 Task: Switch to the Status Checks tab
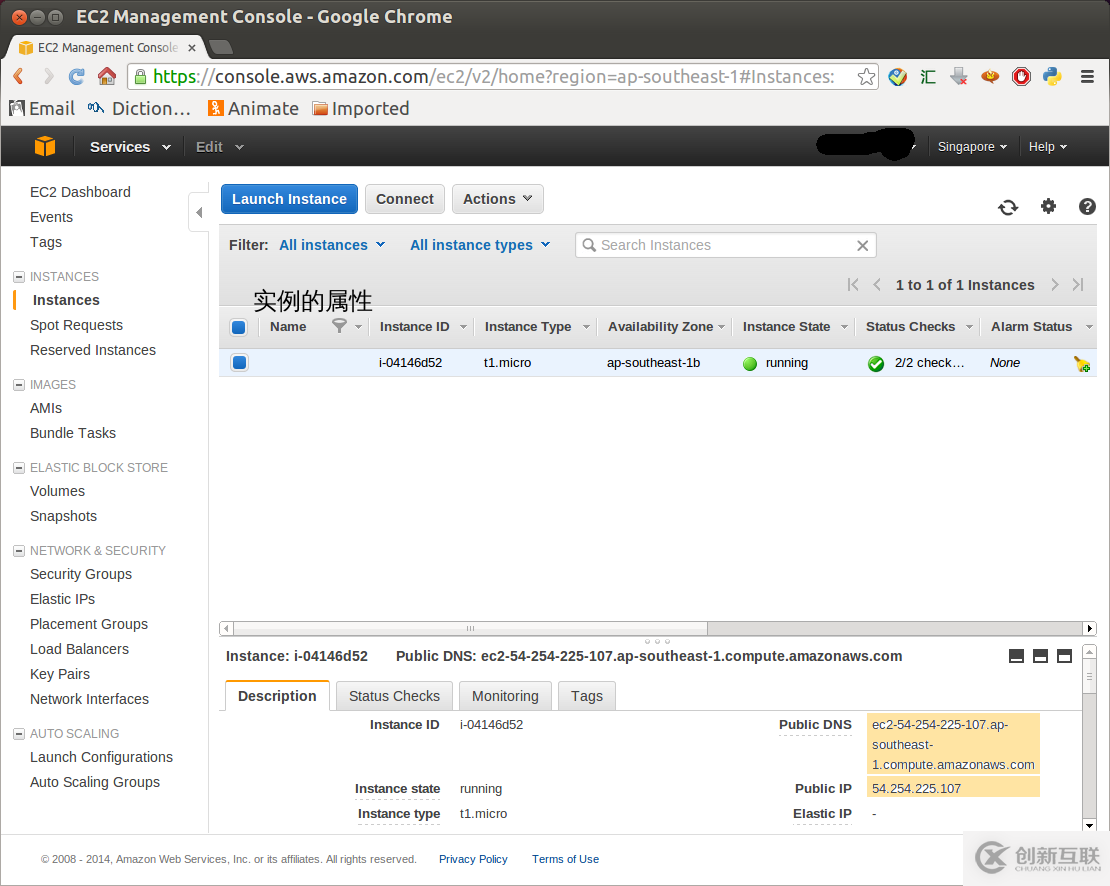point(394,696)
